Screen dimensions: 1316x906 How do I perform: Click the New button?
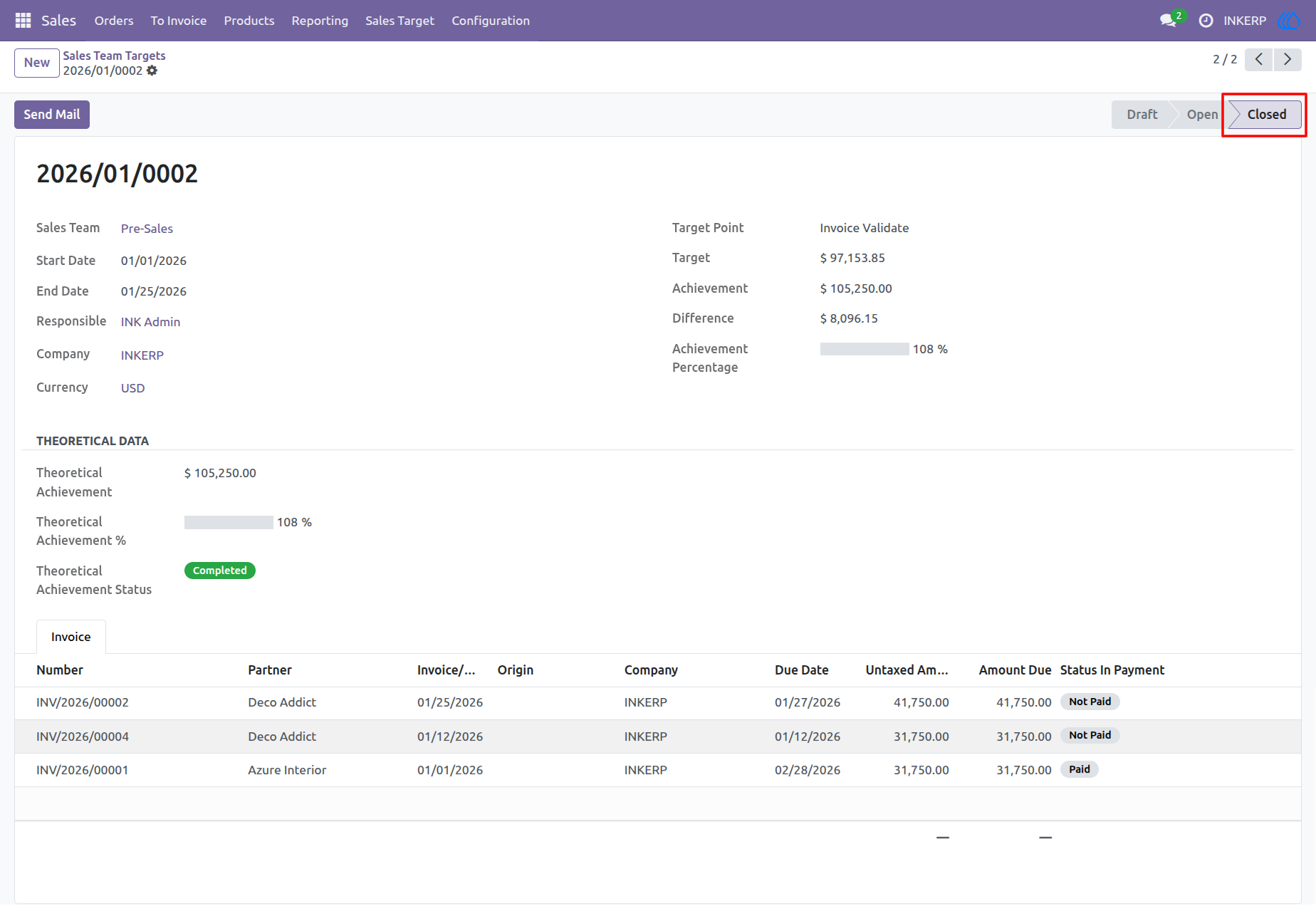tap(37, 63)
